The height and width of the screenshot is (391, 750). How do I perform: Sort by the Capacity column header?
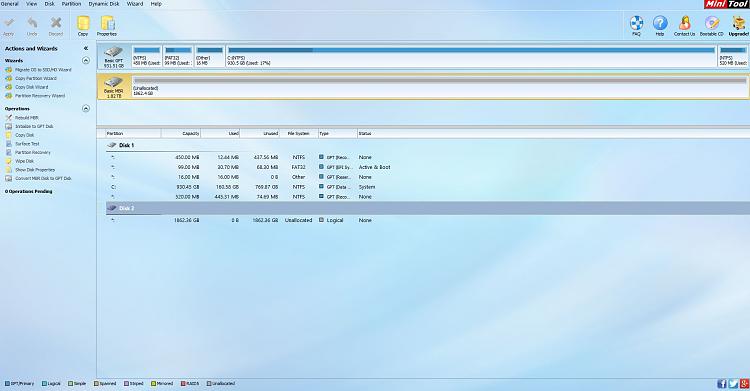point(181,134)
